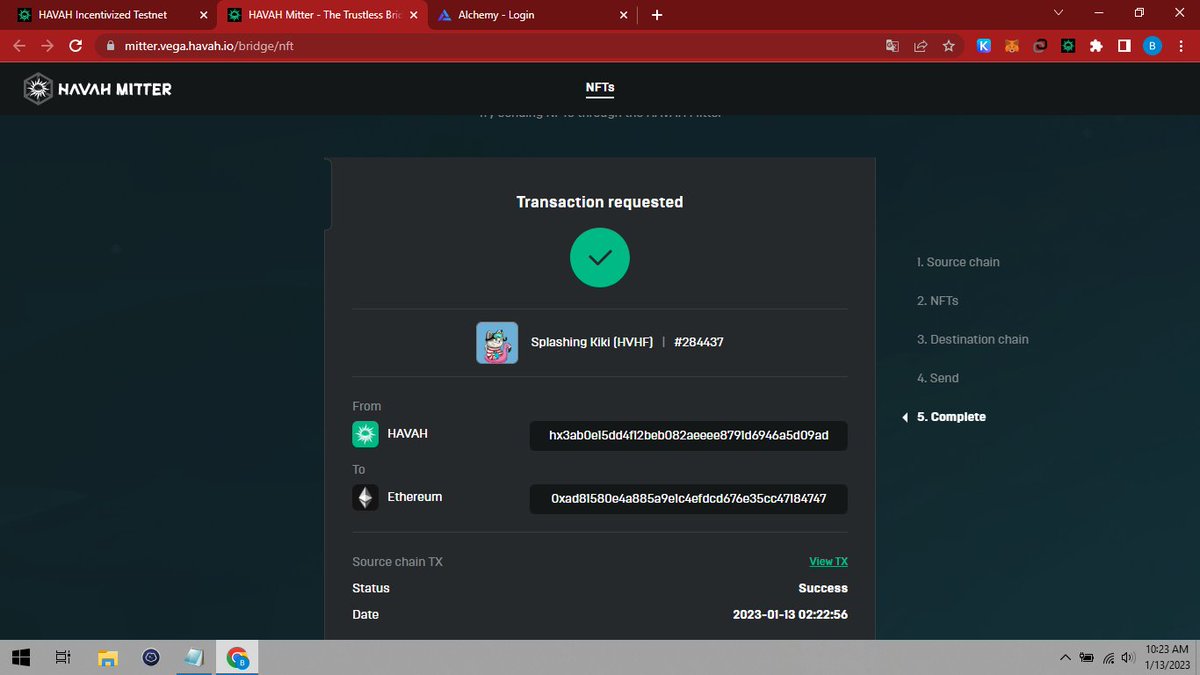
Task: Go to step 3. Destination chain
Action: click(973, 340)
